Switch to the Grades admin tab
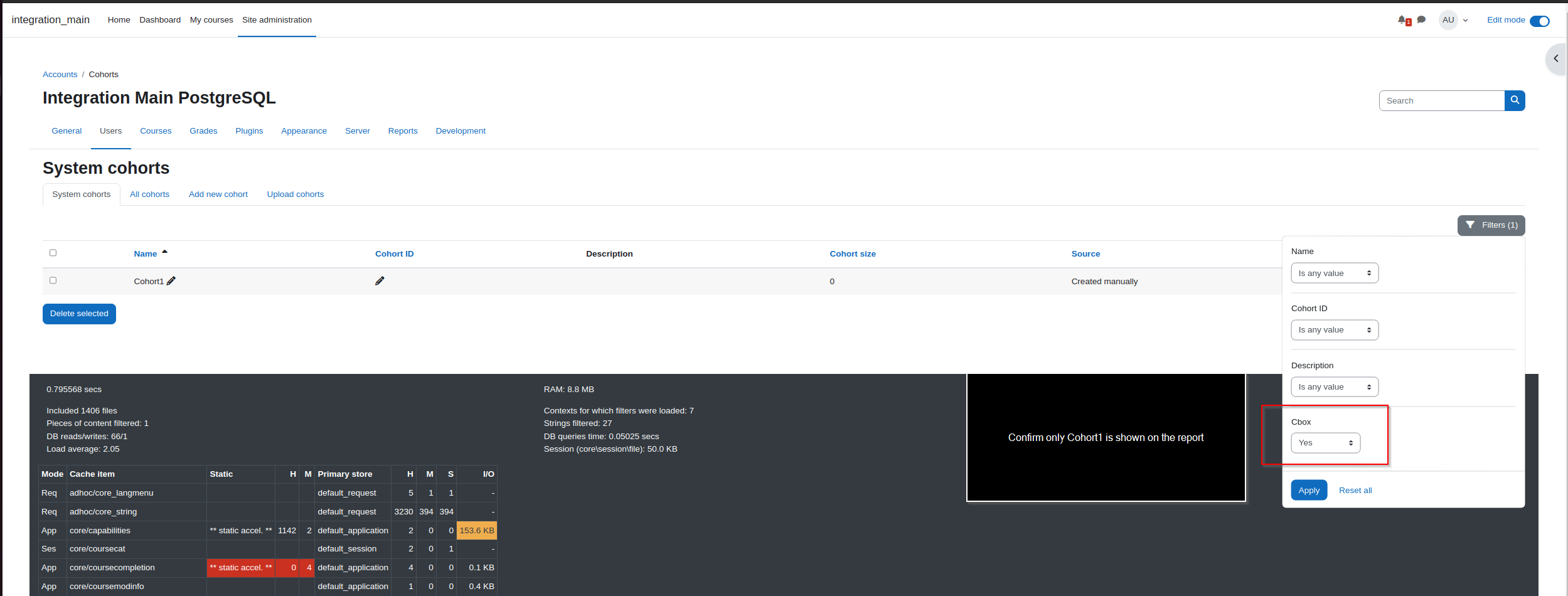The image size is (1568, 596). 203,131
